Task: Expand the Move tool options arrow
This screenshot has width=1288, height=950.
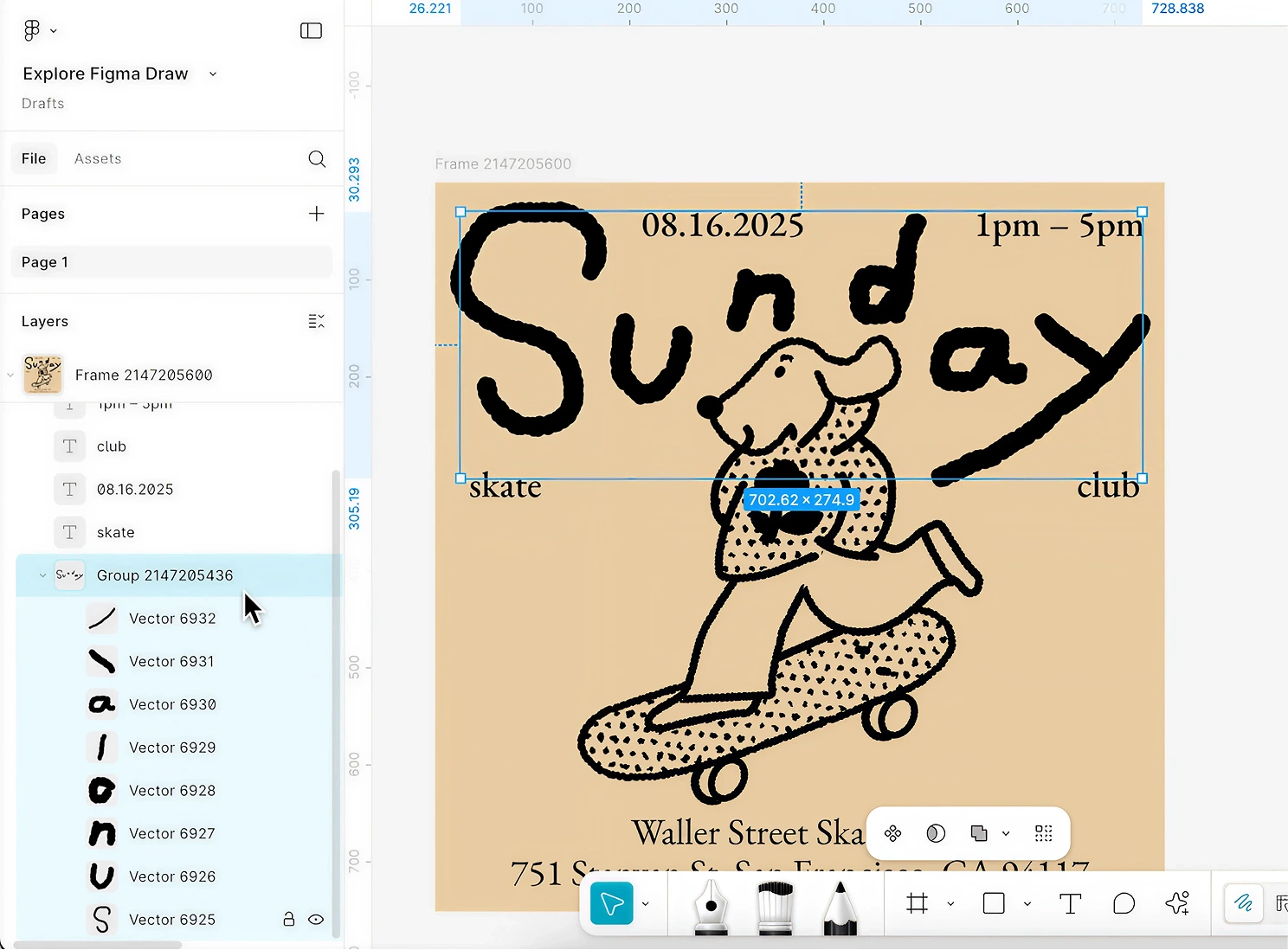Action: (645, 904)
